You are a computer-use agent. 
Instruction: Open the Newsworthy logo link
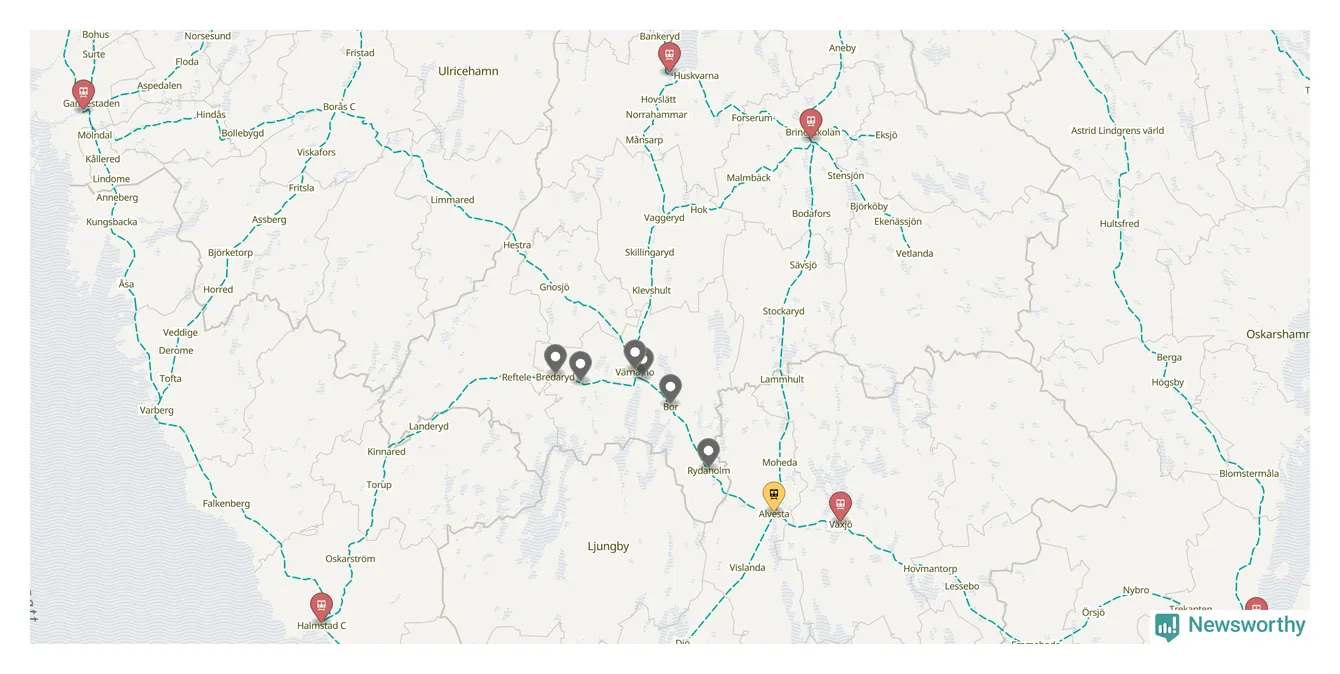[x=1230, y=626]
